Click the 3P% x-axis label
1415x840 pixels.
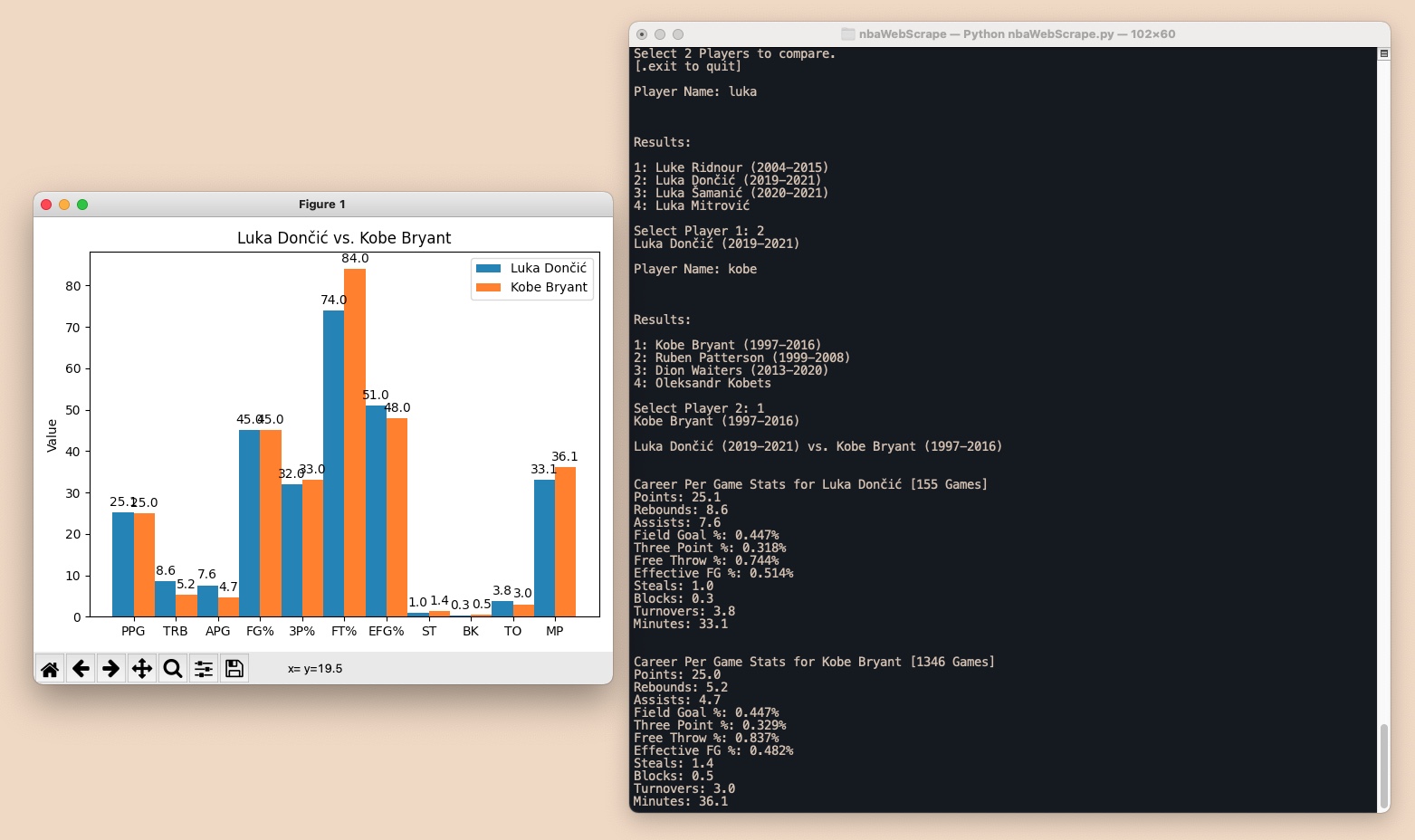tap(302, 631)
